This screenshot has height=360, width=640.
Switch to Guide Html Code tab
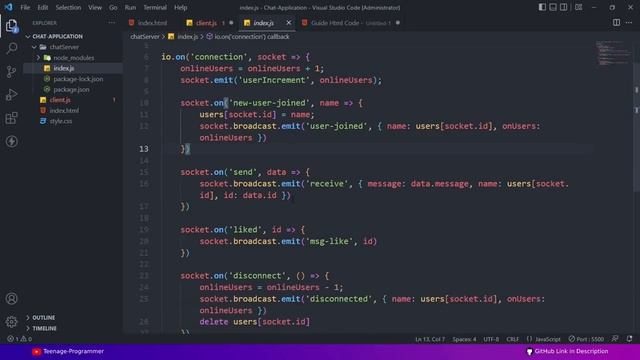point(350,23)
